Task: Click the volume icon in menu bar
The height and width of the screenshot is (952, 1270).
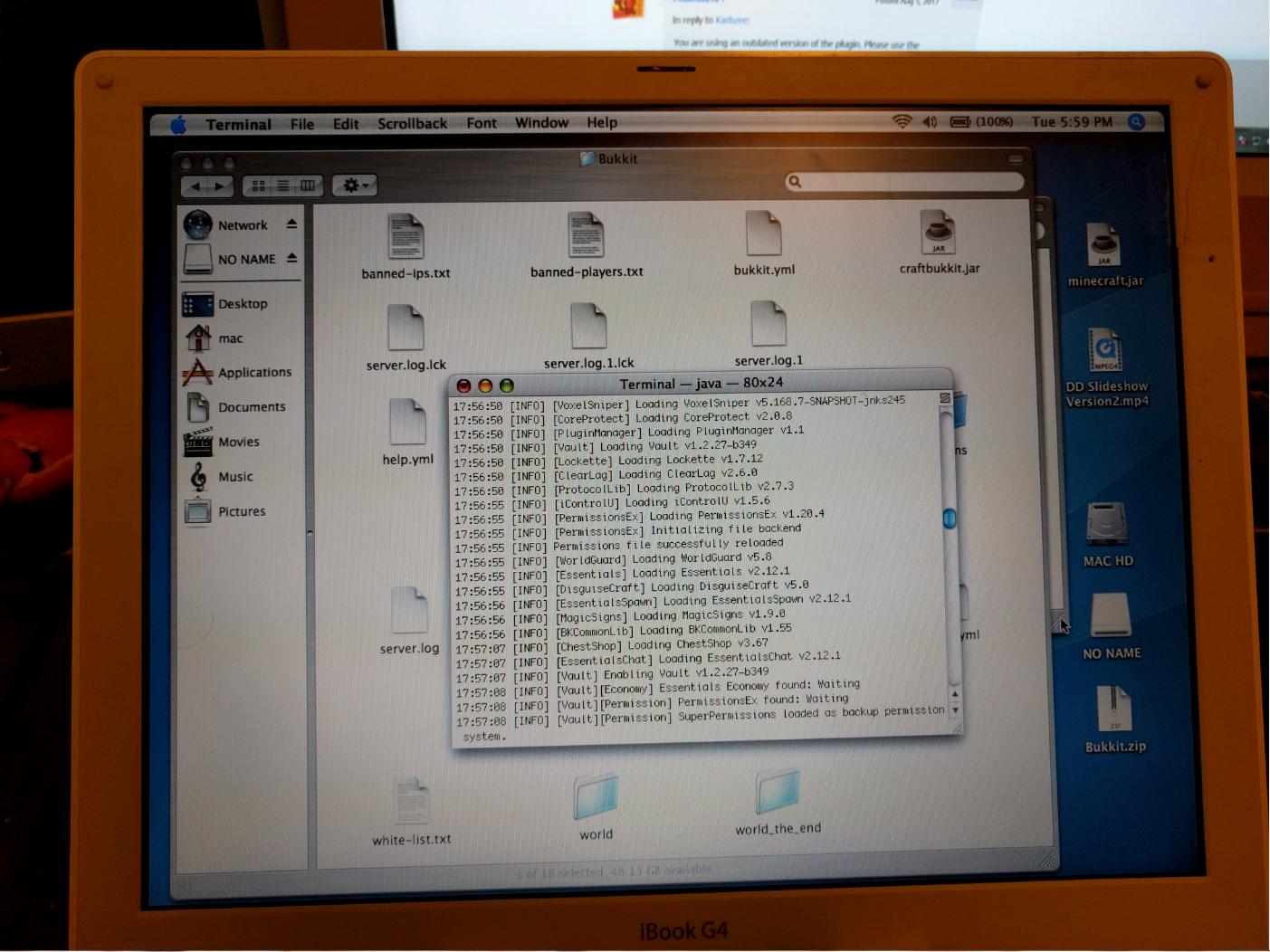Action: click(x=930, y=121)
